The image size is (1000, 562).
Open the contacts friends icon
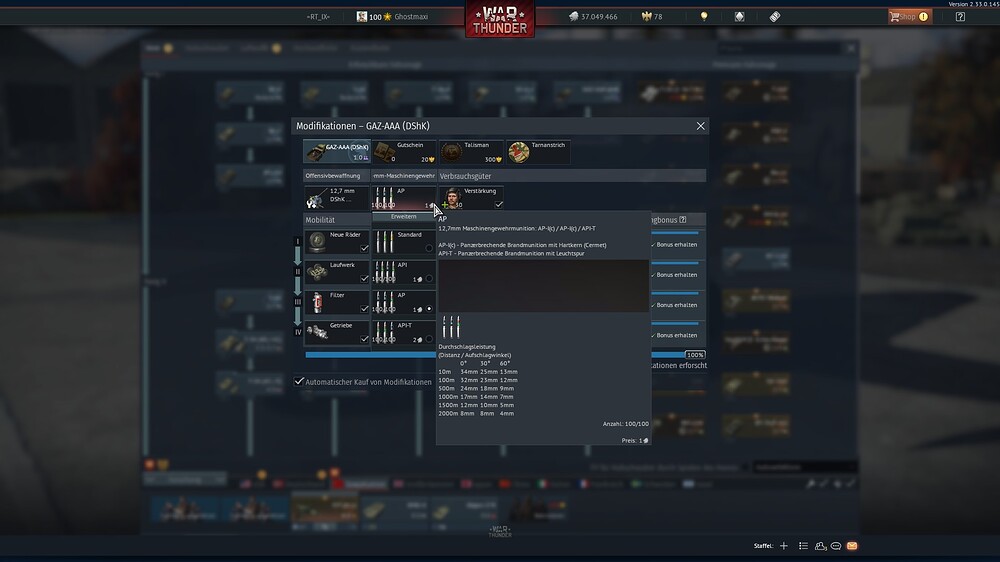click(820, 546)
